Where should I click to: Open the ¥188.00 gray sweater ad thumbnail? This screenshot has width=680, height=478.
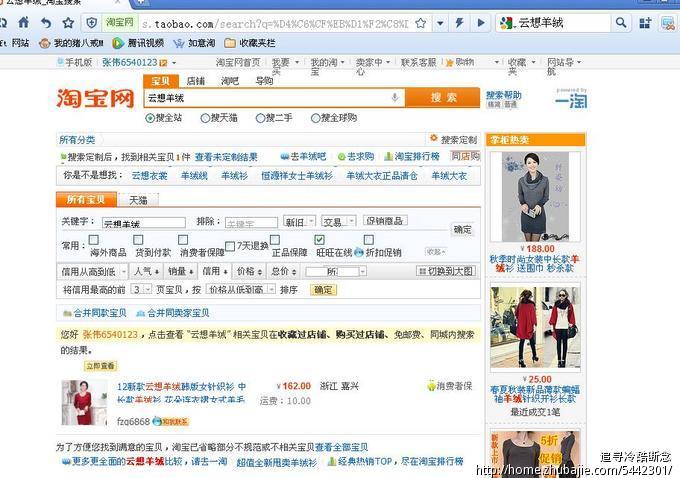click(x=535, y=196)
